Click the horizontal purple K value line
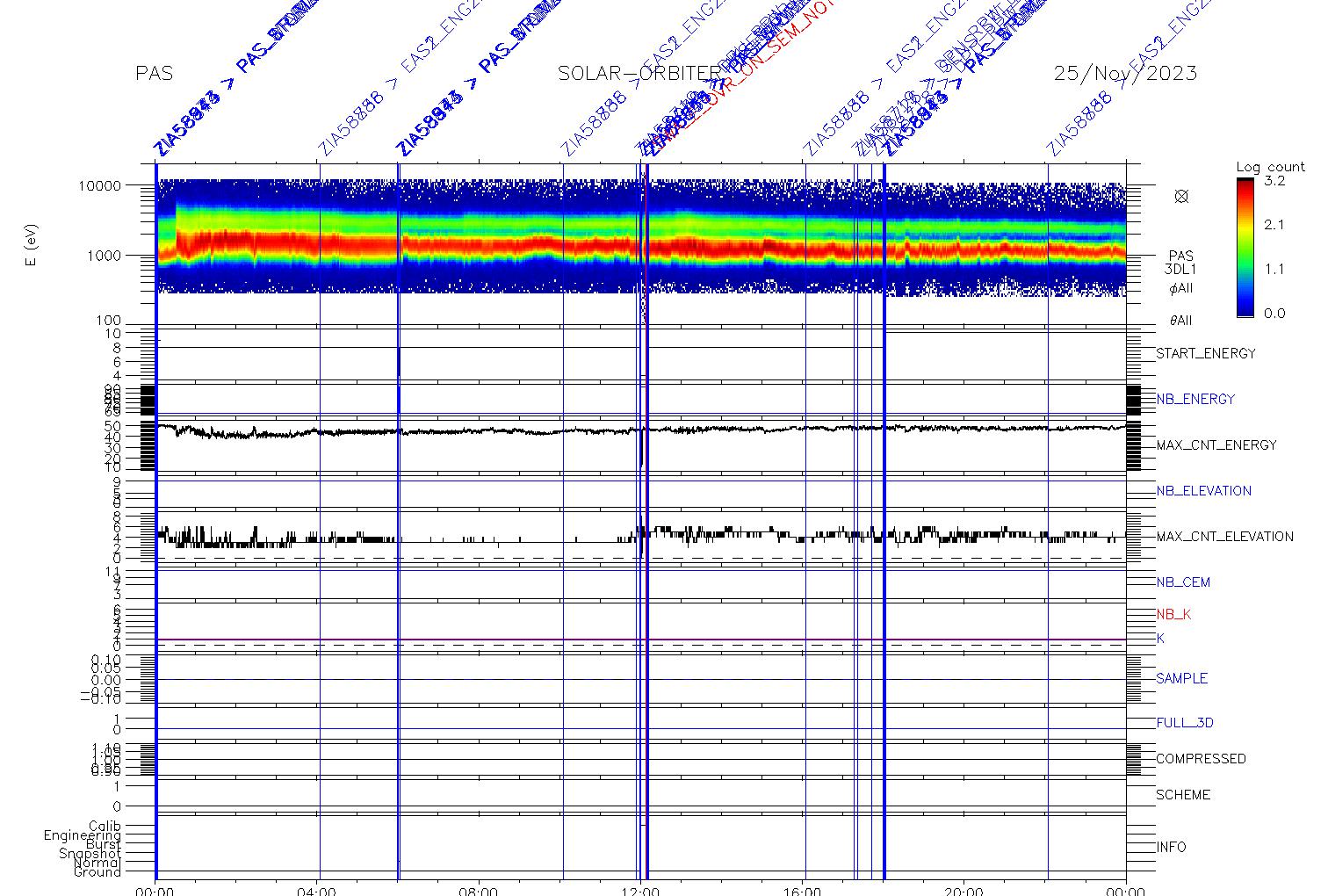The image size is (1328, 896). (x=641, y=639)
